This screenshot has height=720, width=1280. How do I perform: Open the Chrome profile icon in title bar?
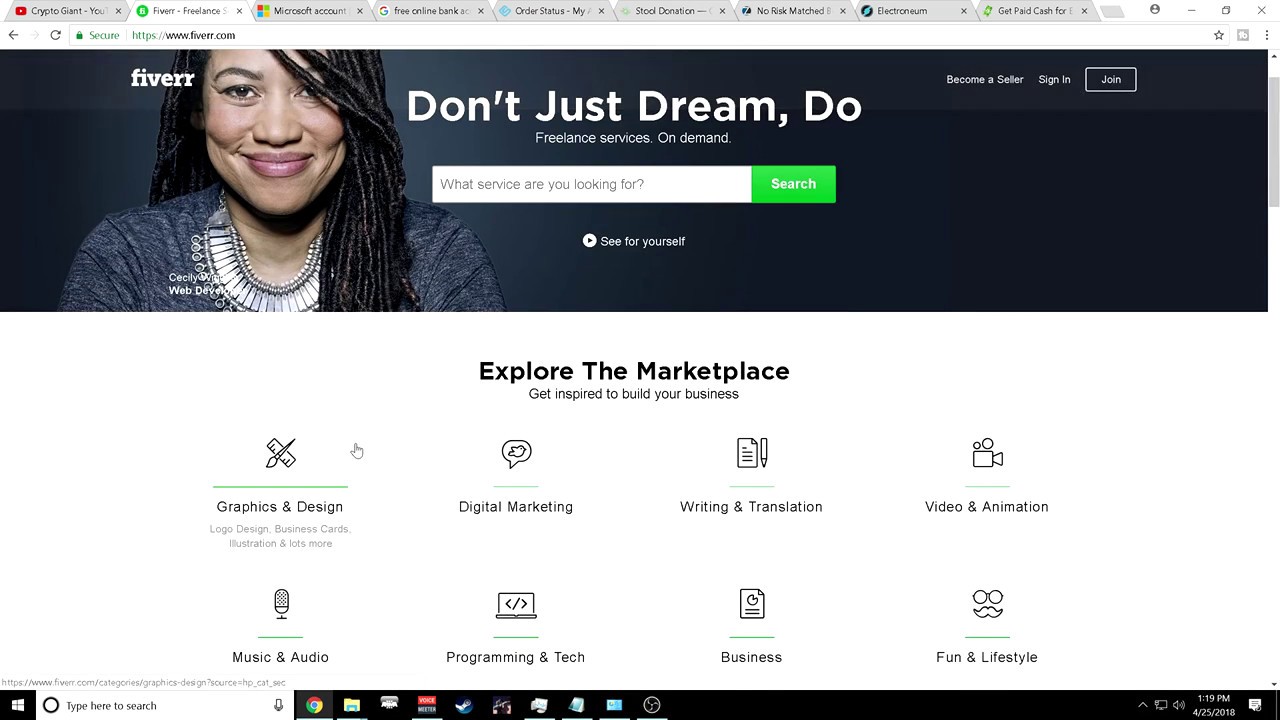pos(1155,10)
